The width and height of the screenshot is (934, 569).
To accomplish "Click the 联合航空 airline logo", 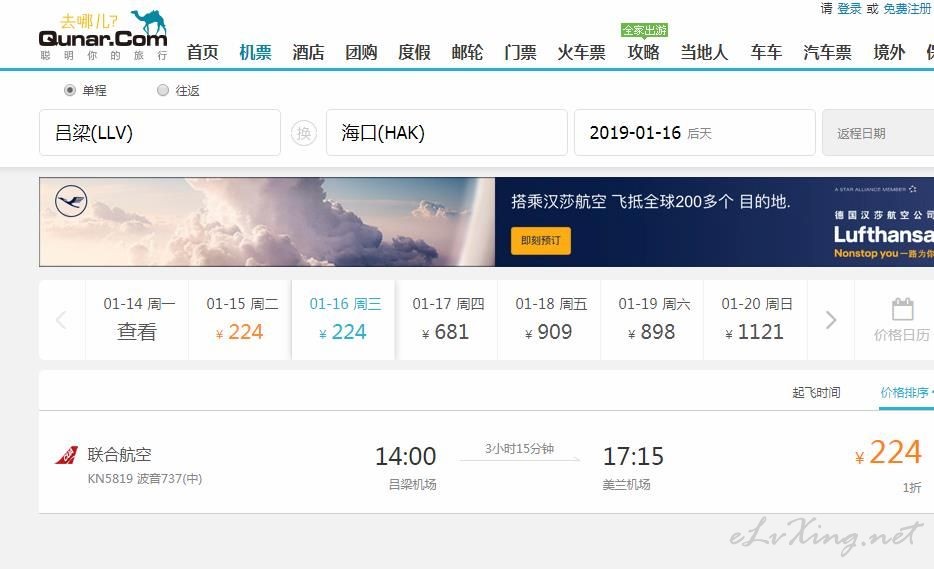I will 67,455.
